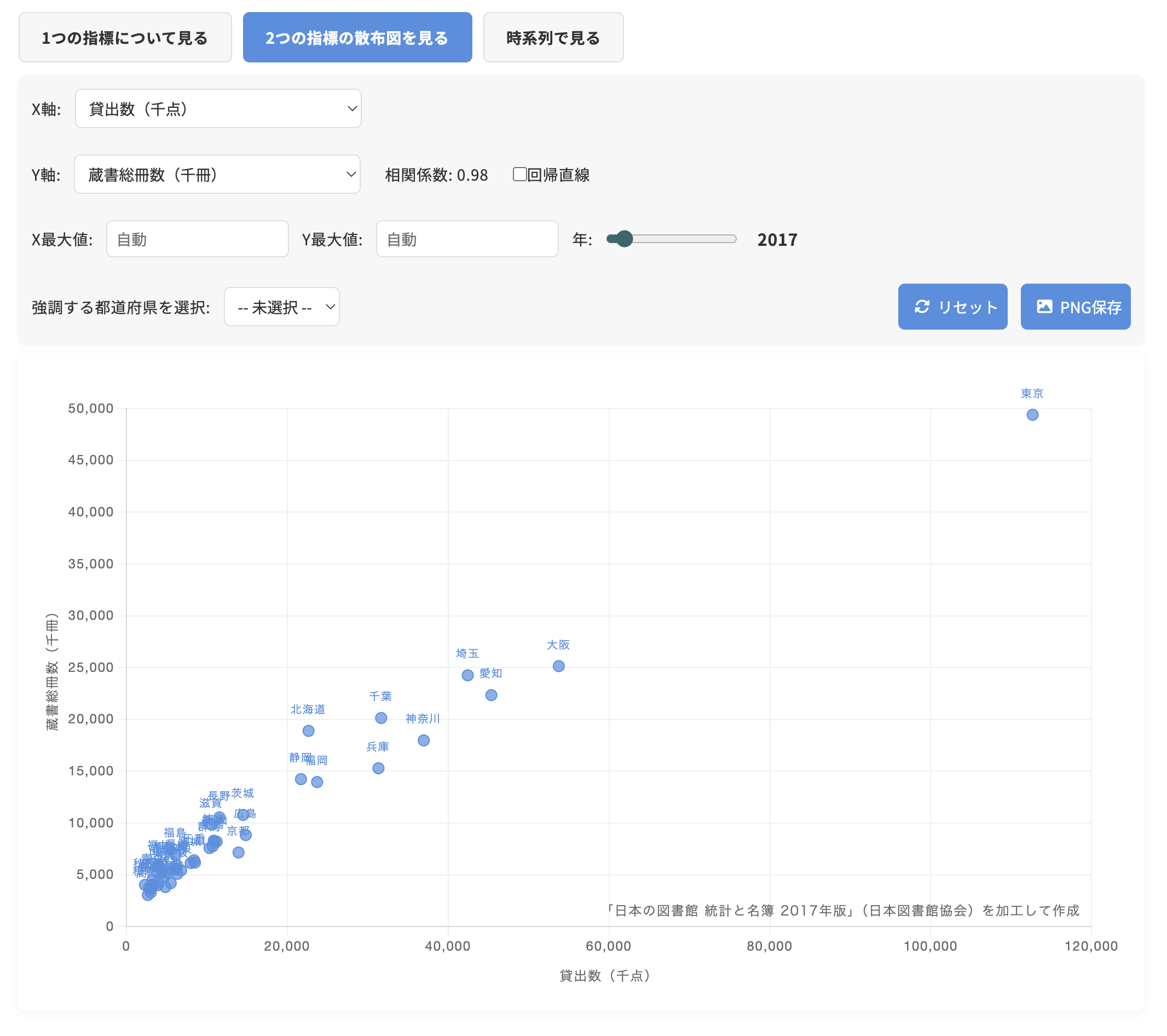The image size is (1167, 1036).
Task: Click the 大阪 data point on chart
Action: tap(558, 666)
